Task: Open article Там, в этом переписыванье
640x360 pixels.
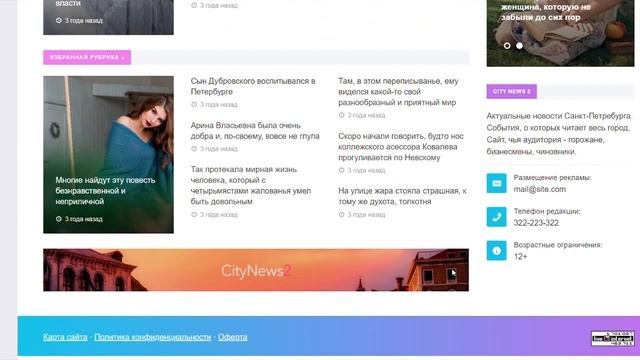Action: [x=398, y=91]
